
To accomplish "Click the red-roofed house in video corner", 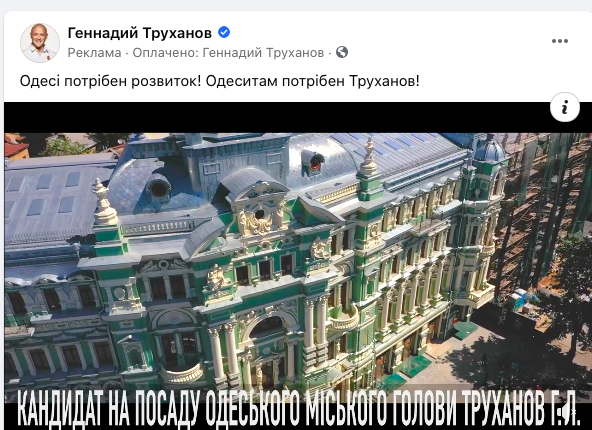I will (16, 147).
